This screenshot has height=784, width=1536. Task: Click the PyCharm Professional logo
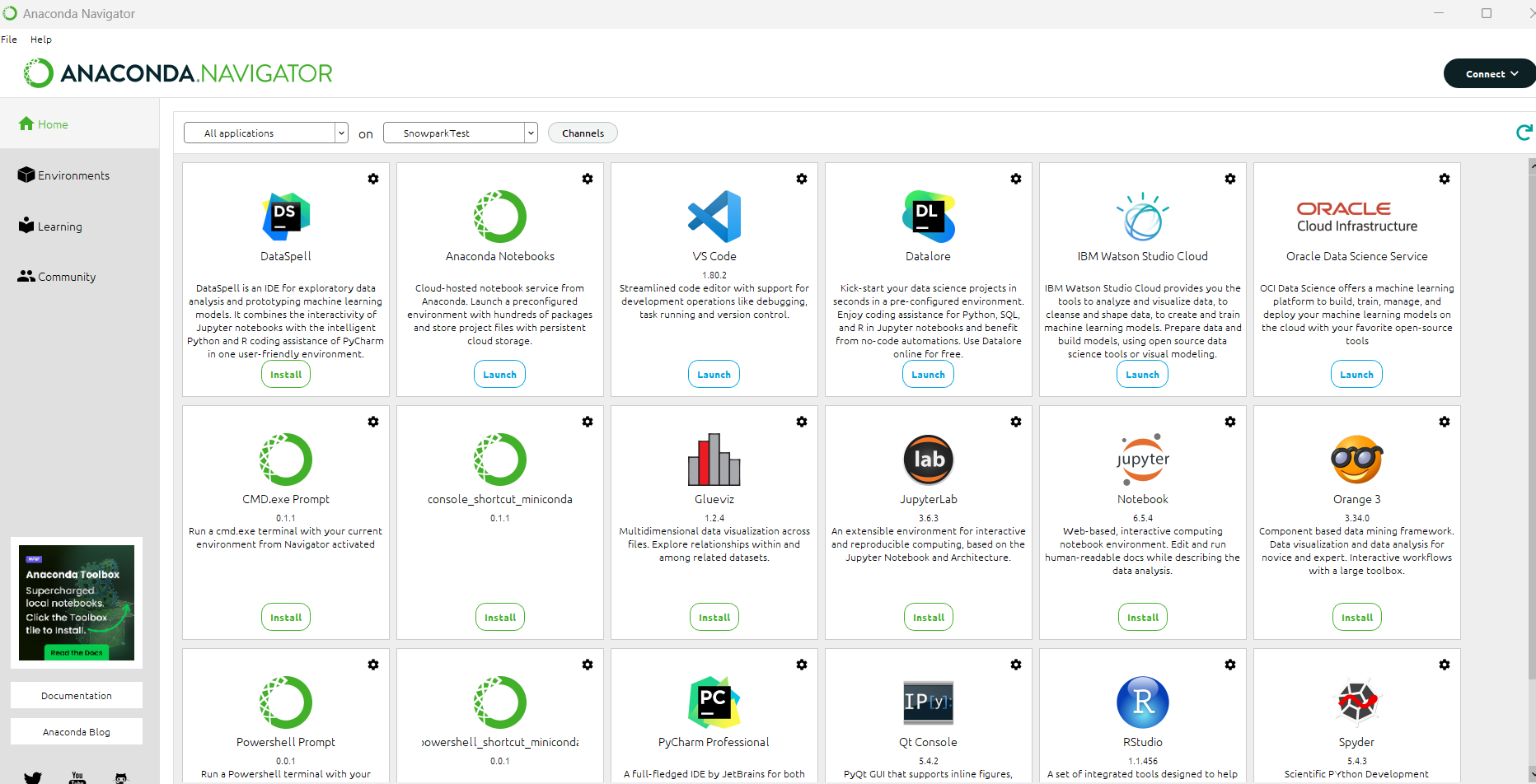[x=714, y=702]
